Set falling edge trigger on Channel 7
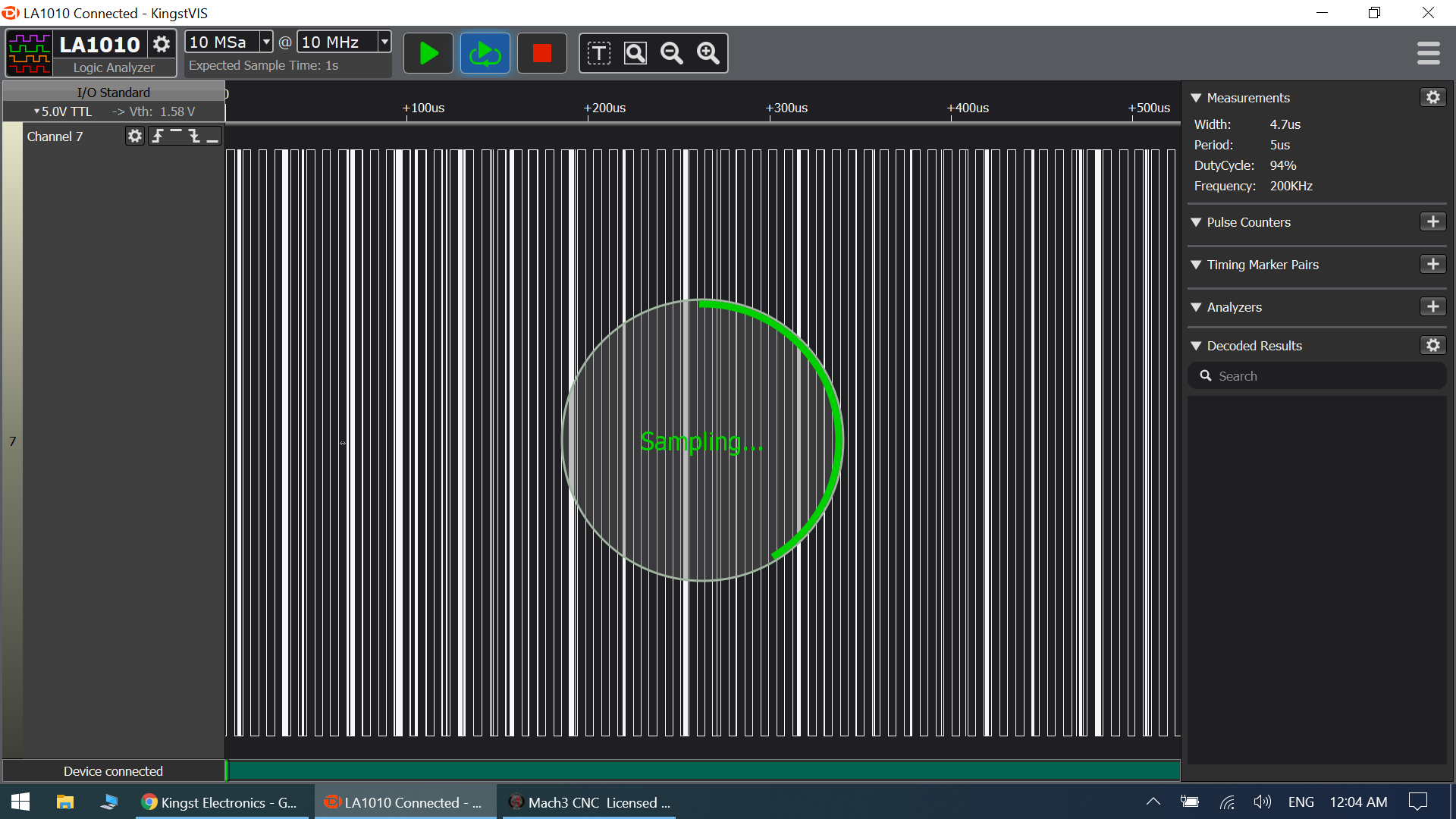The width and height of the screenshot is (1456, 819). (x=194, y=136)
